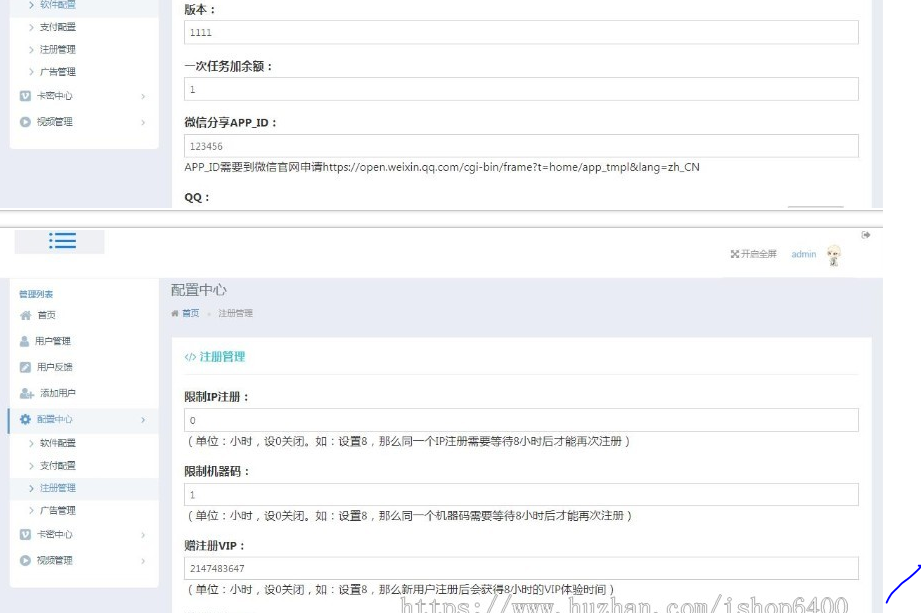The width and height of the screenshot is (921, 613).
Task: Select the 限制机器码 input field
Action: [521, 495]
